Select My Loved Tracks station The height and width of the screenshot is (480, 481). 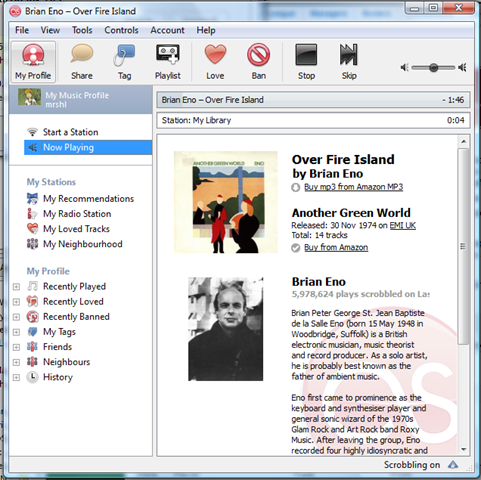pyautogui.click(x=76, y=229)
